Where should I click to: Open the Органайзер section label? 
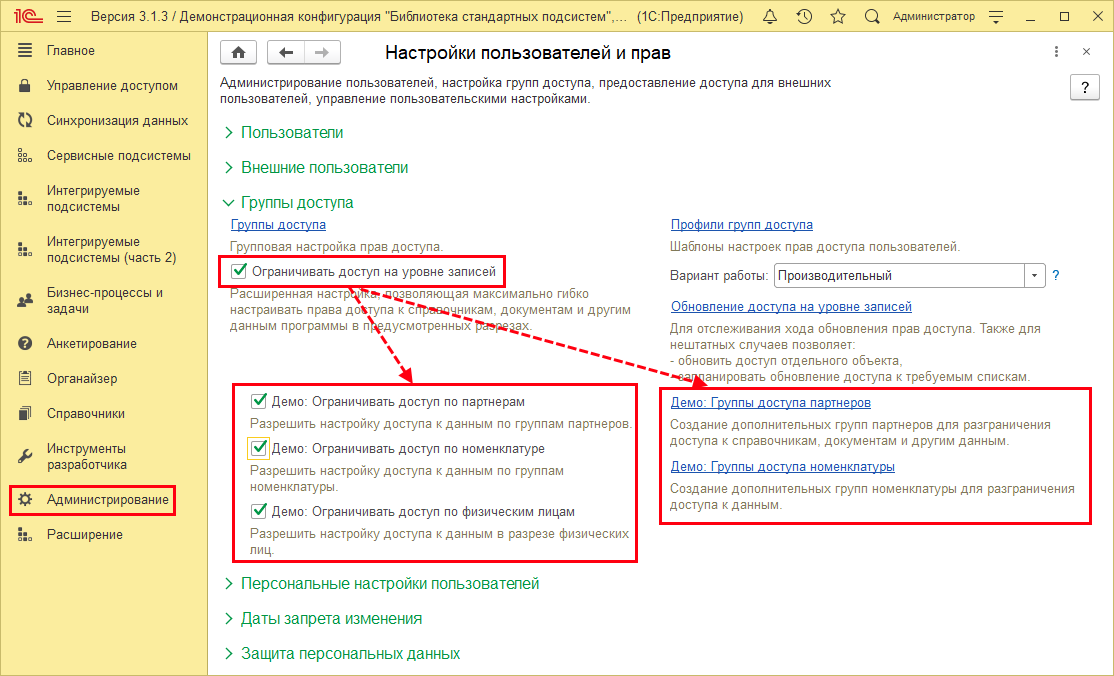[x=82, y=378]
